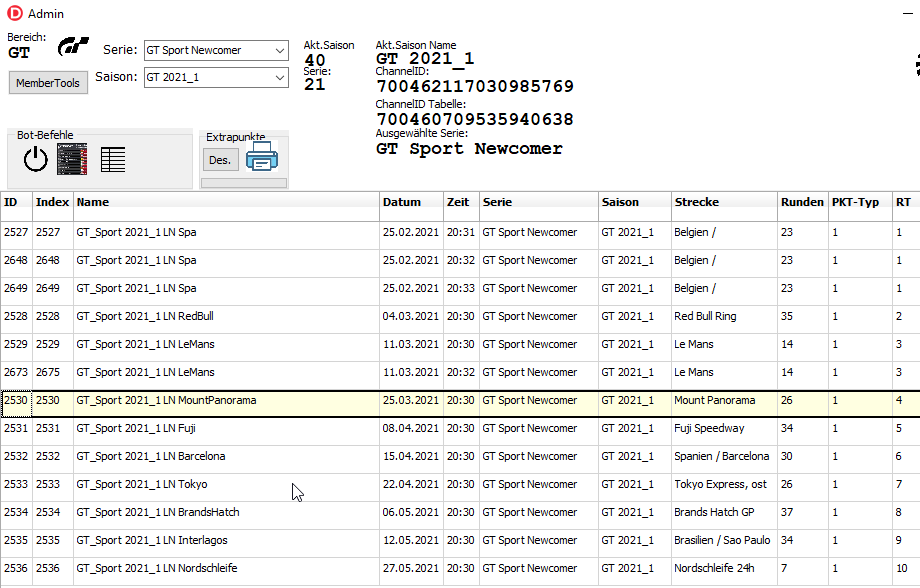Click the table list icon in Bot-Befehle
Image resolution: width=920 pixels, height=588 pixels.
(113, 159)
